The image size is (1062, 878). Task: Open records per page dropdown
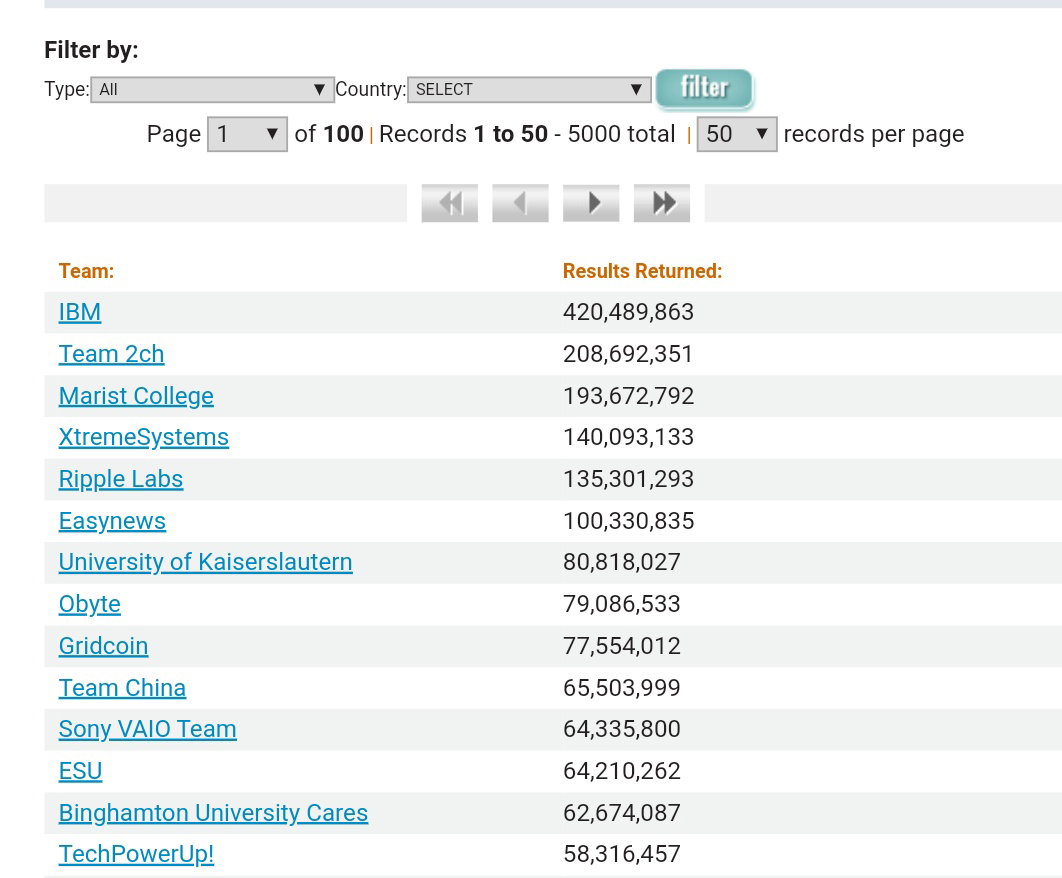pos(737,134)
